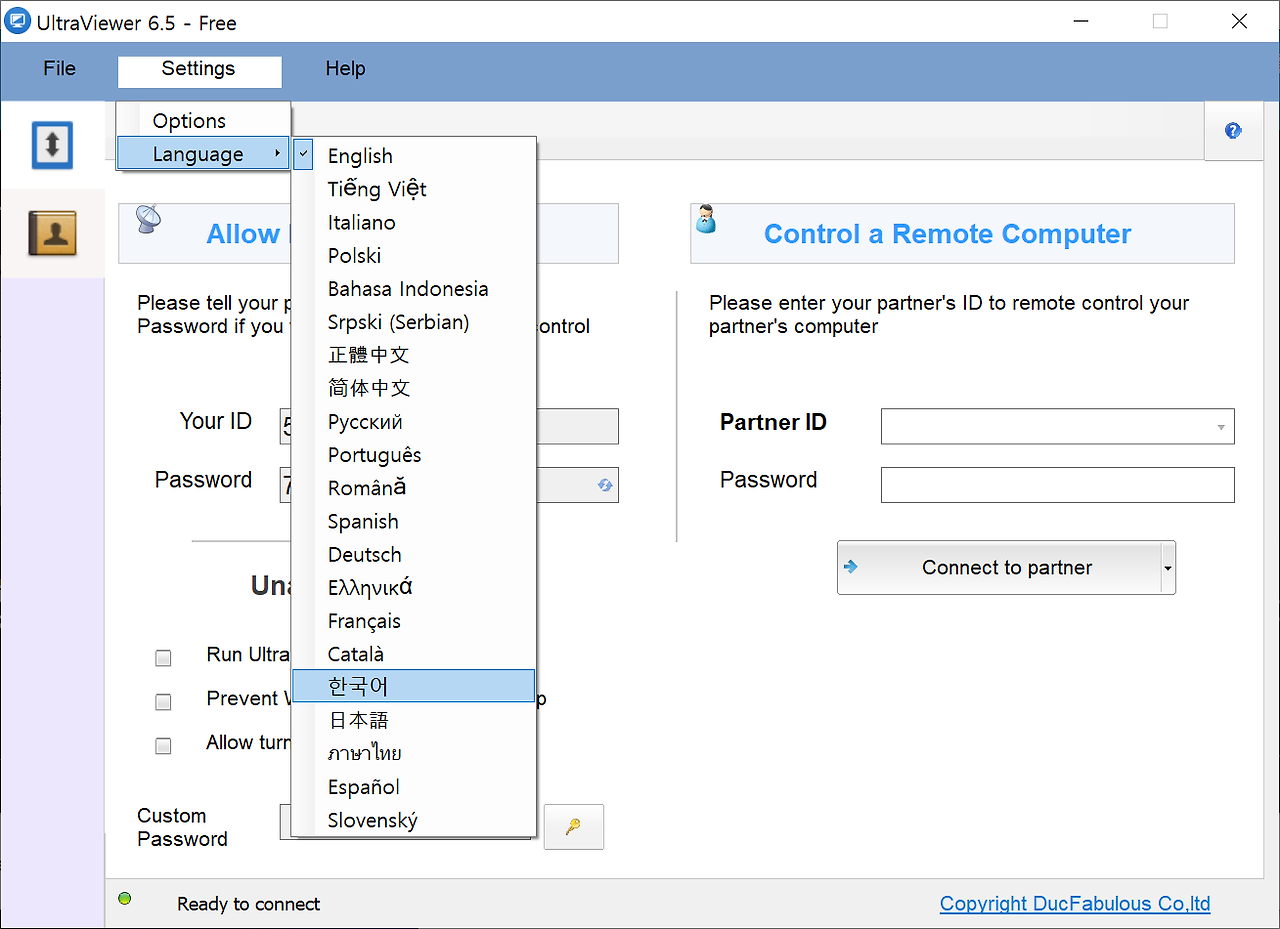Viewport: 1280px width, 929px height.
Task: Click the UltraViewer app icon in title bar
Action: (x=18, y=21)
